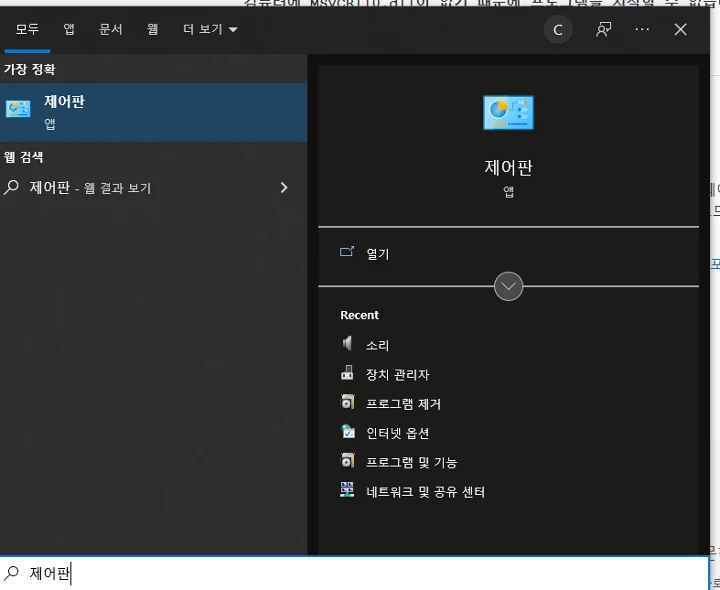The image size is (720, 590).
Task: Click the speaker icon beside 소리
Action: pos(347,343)
